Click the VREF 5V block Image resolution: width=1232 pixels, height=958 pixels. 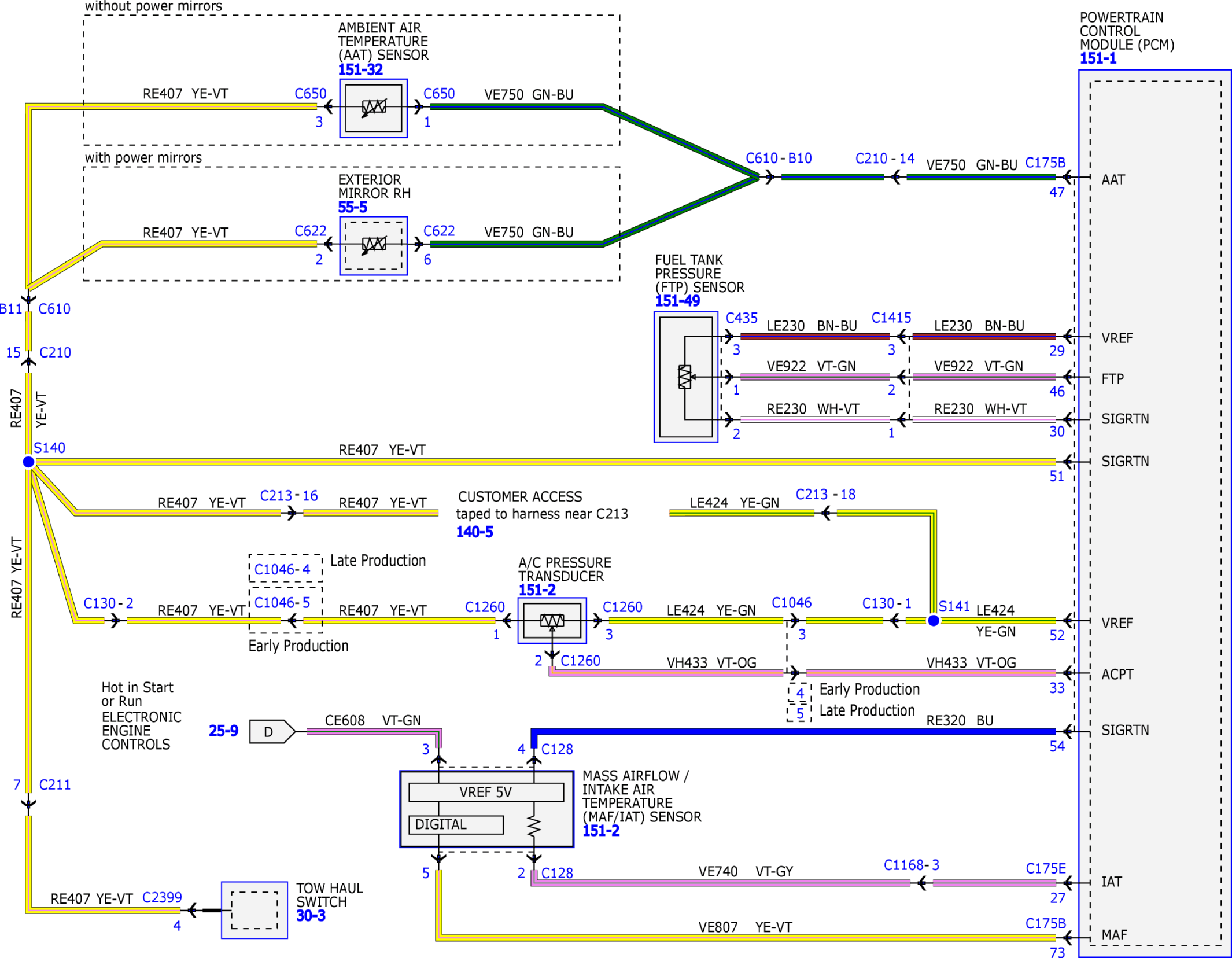tap(486, 792)
